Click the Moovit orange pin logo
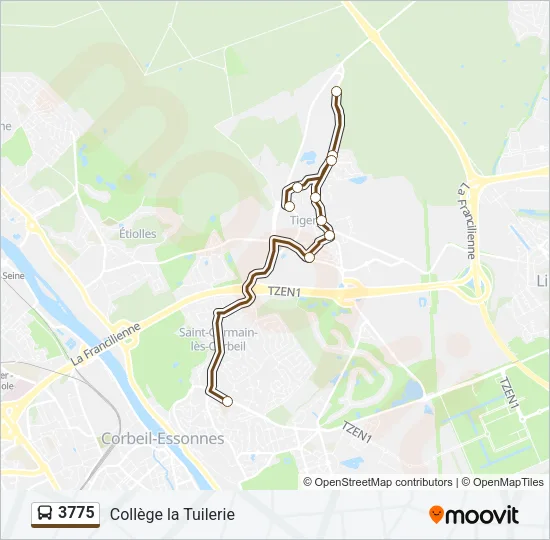550x540 pixels. pos(436,515)
